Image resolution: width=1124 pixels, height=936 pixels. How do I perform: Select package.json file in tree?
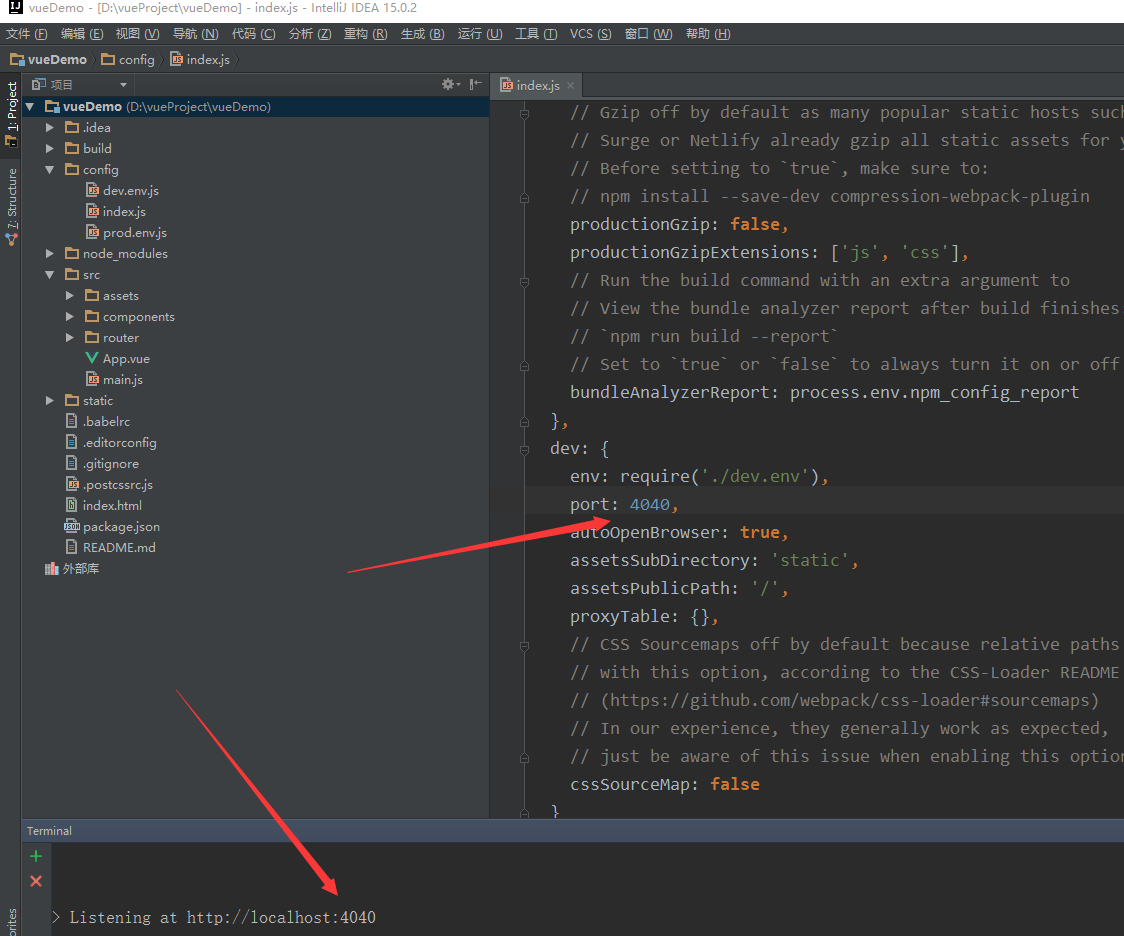pos(112,527)
